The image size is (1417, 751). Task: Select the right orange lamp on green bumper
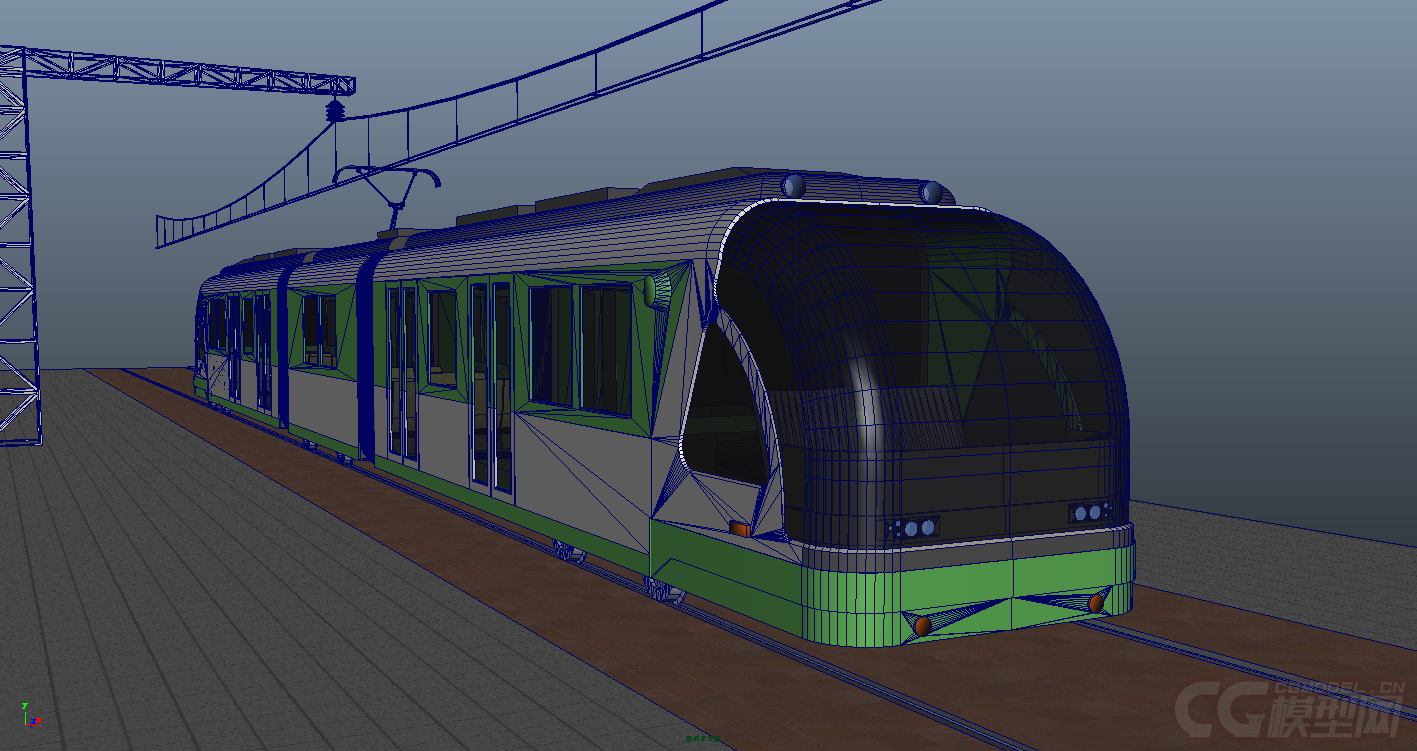(x=1096, y=603)
